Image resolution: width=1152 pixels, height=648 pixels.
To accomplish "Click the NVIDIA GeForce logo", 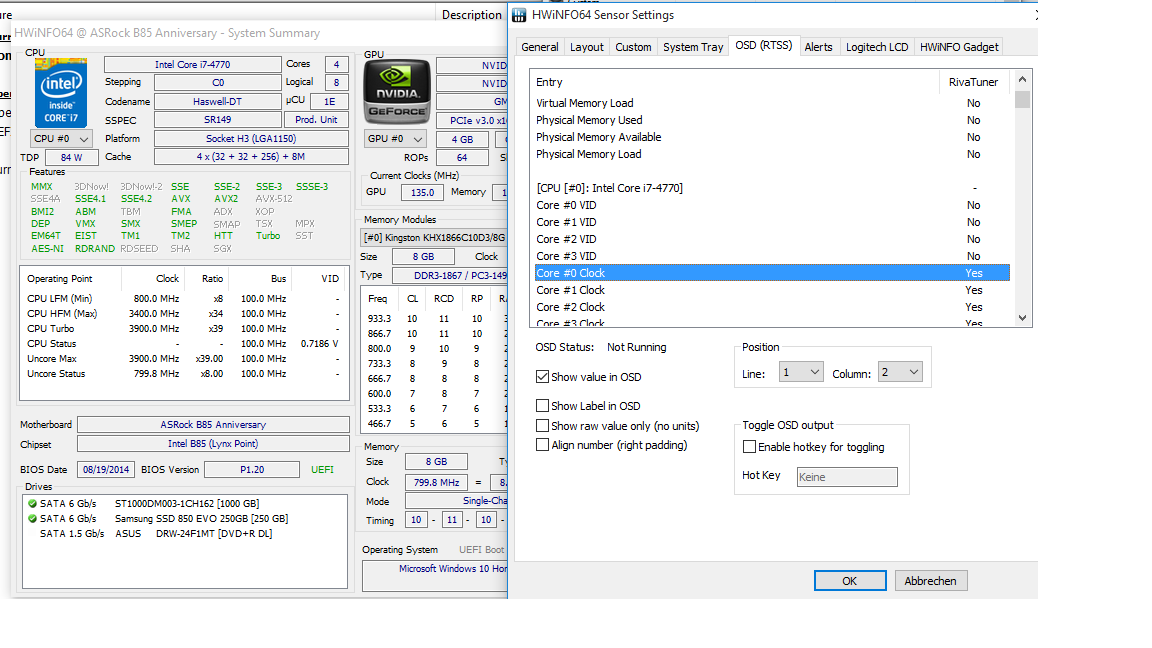I will point(397,92).
